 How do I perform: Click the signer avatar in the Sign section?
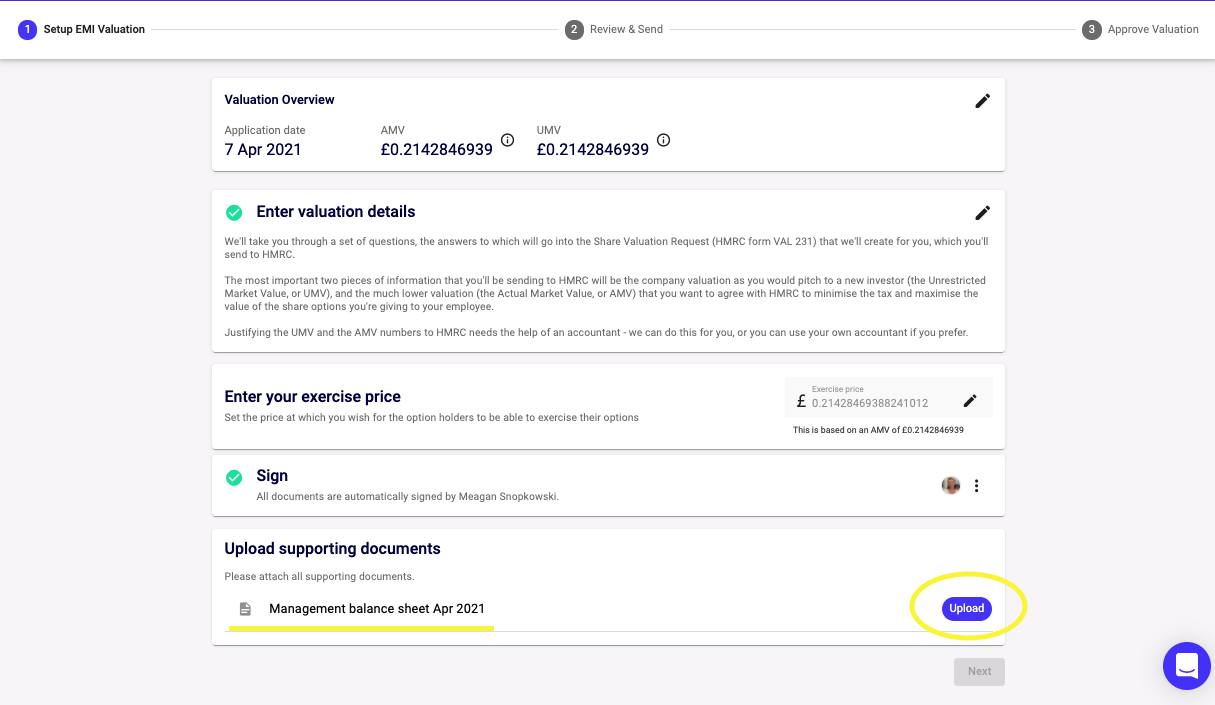point(951,486)
